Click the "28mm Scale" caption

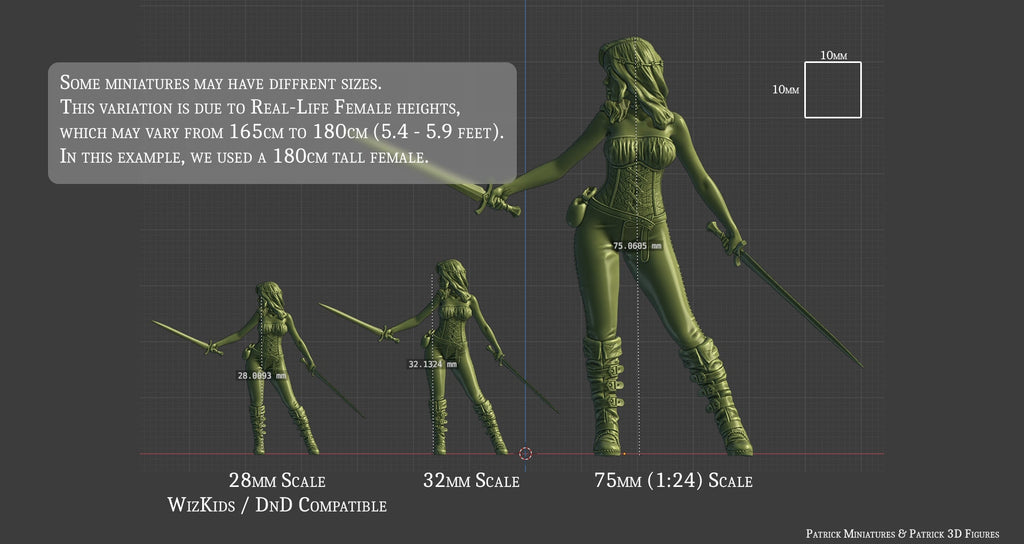277,481
